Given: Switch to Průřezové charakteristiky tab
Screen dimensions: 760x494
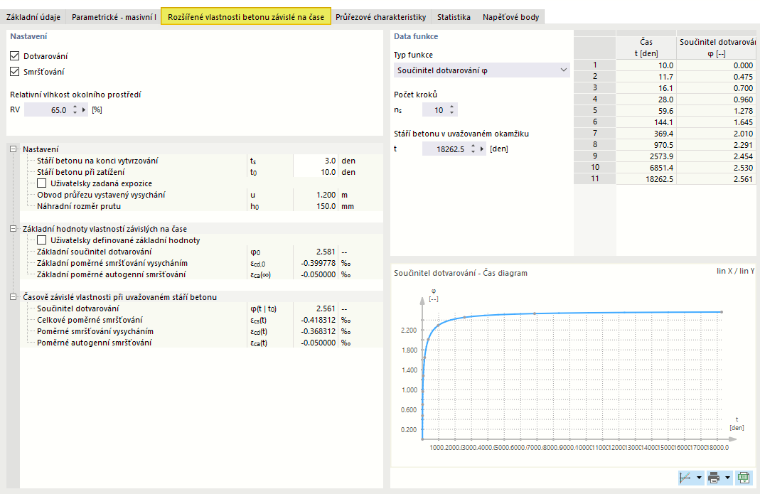Looking at the screenshot, I should tap(380, 17).
